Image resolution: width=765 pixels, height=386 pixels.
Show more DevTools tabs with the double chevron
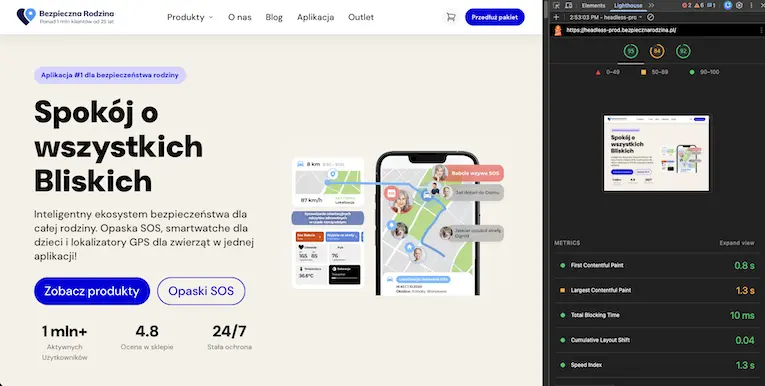651,5
